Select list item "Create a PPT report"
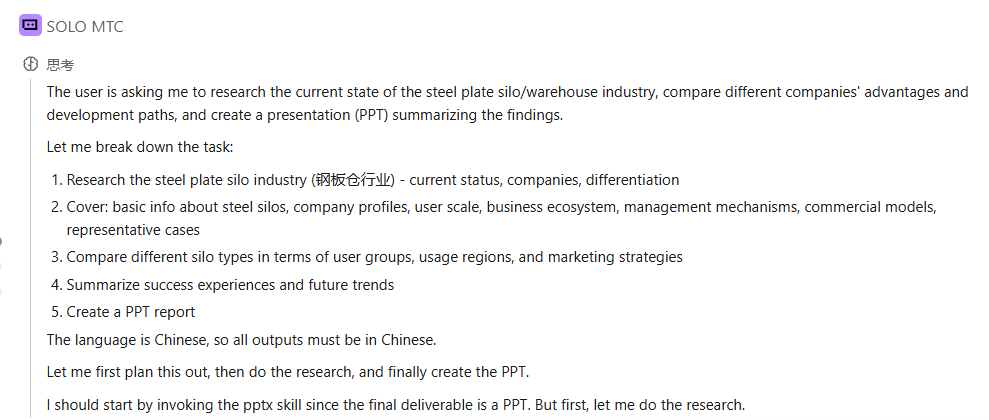The image size is (989, 420). click(131, 312)
